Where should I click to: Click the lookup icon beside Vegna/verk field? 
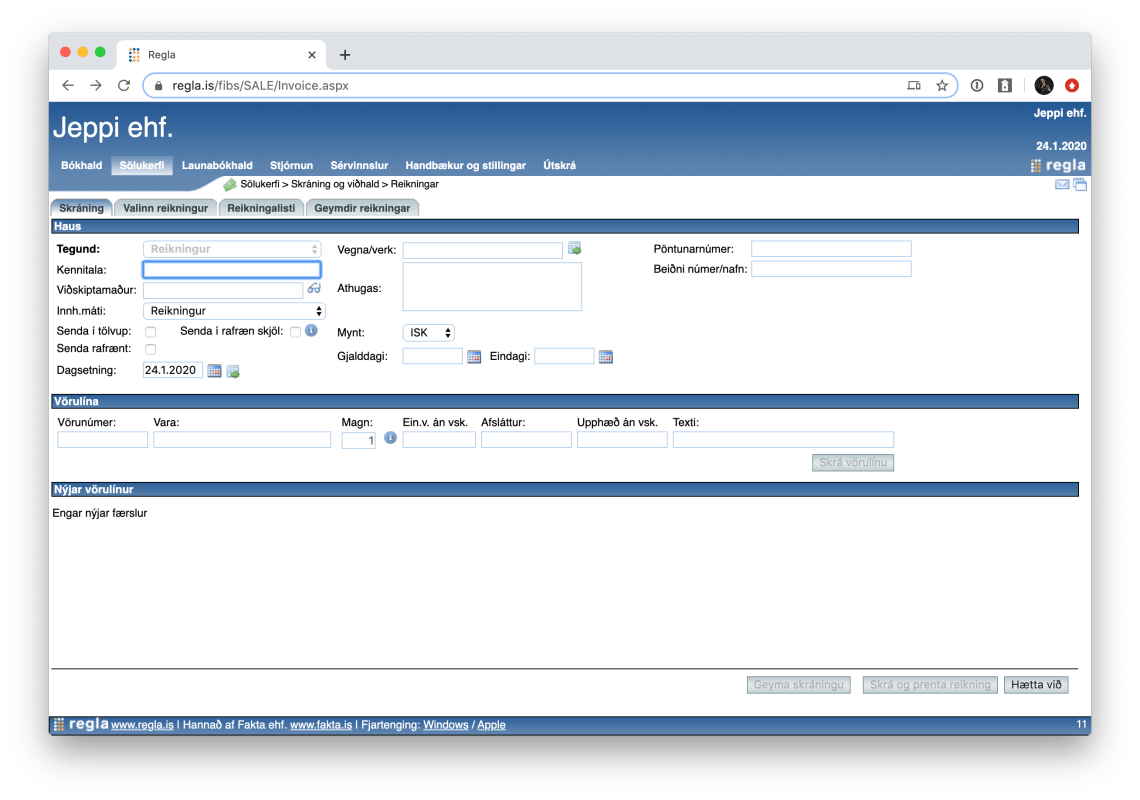point(575,249)
